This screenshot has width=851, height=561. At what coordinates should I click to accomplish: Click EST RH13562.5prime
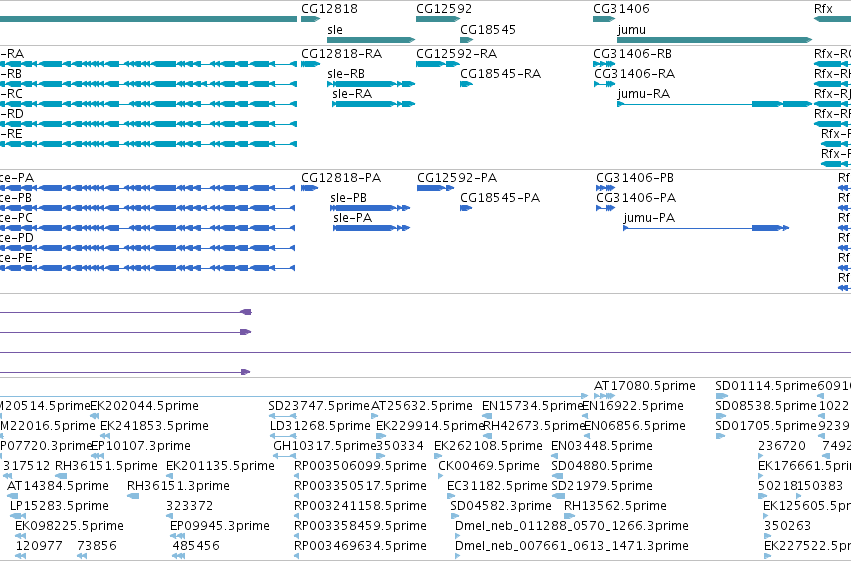click(615, 506)
